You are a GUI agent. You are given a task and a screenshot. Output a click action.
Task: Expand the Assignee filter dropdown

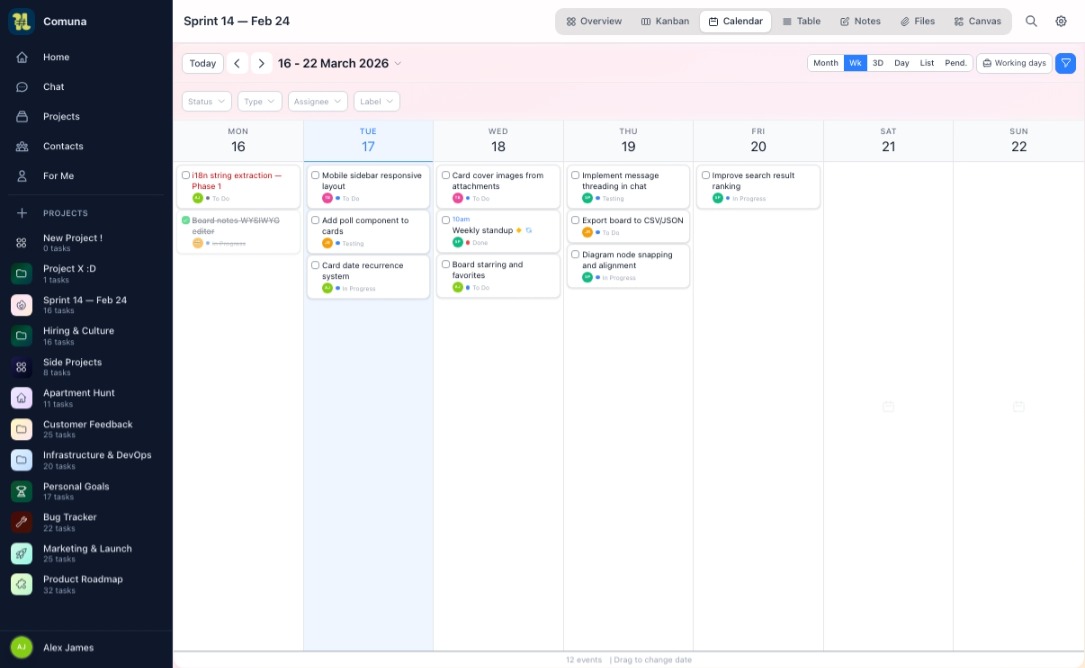(x=317, y=101)
